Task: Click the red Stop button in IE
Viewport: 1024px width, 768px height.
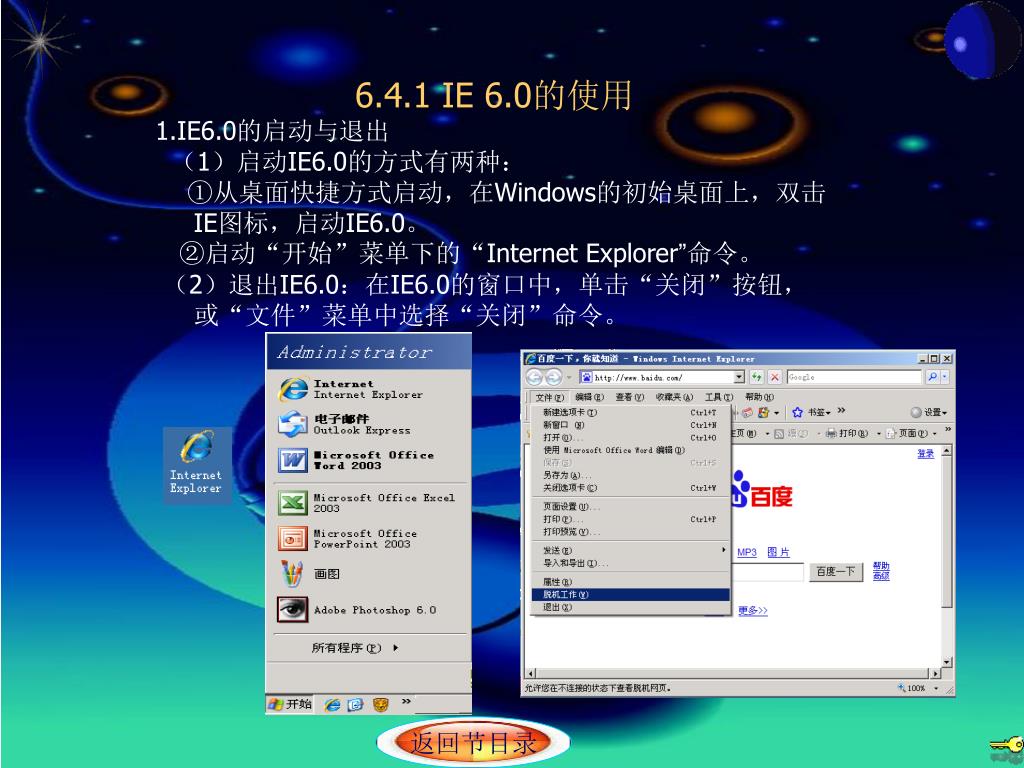Action: tap(775, 377)
